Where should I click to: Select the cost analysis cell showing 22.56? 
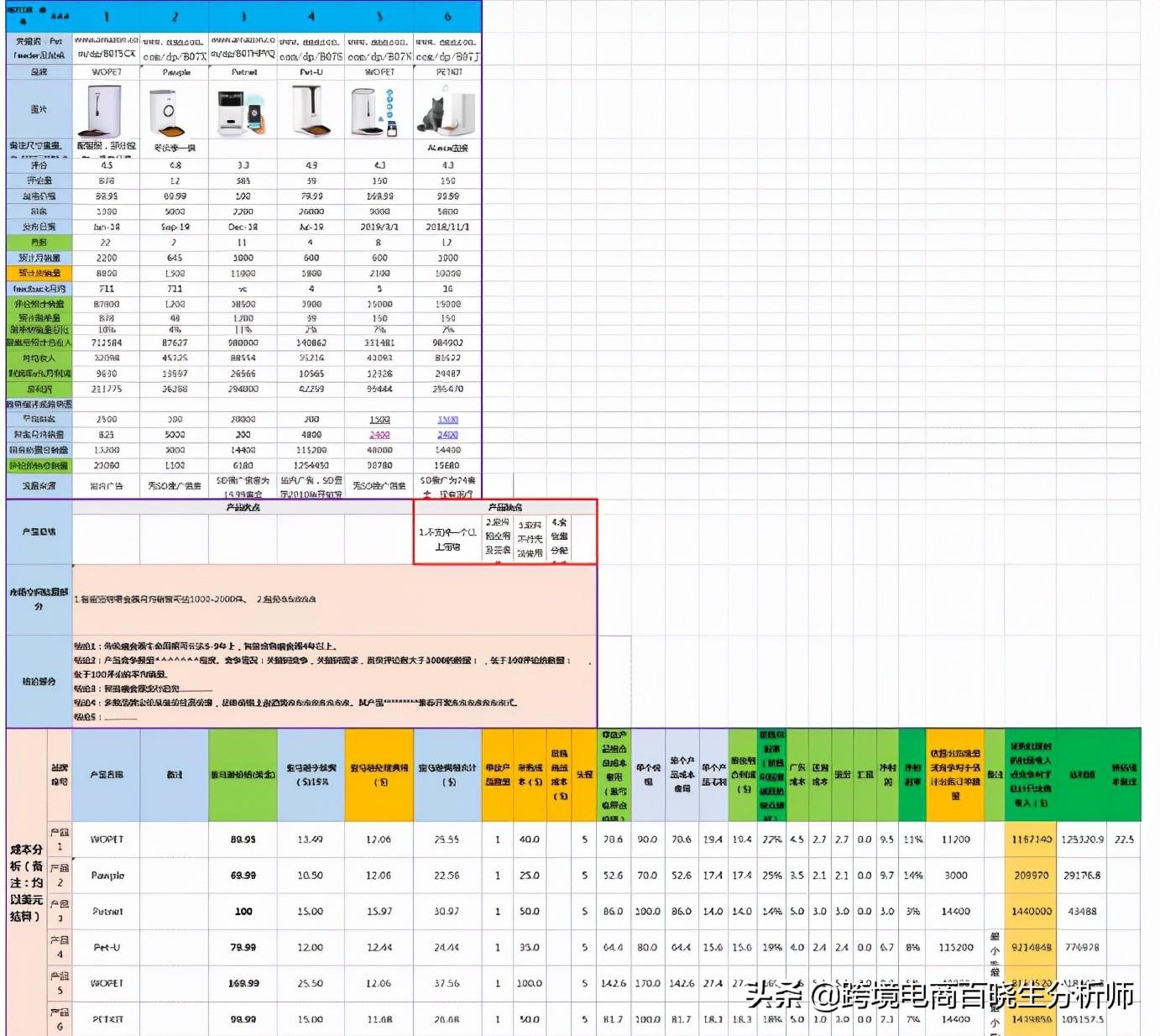tap(447, 876)
